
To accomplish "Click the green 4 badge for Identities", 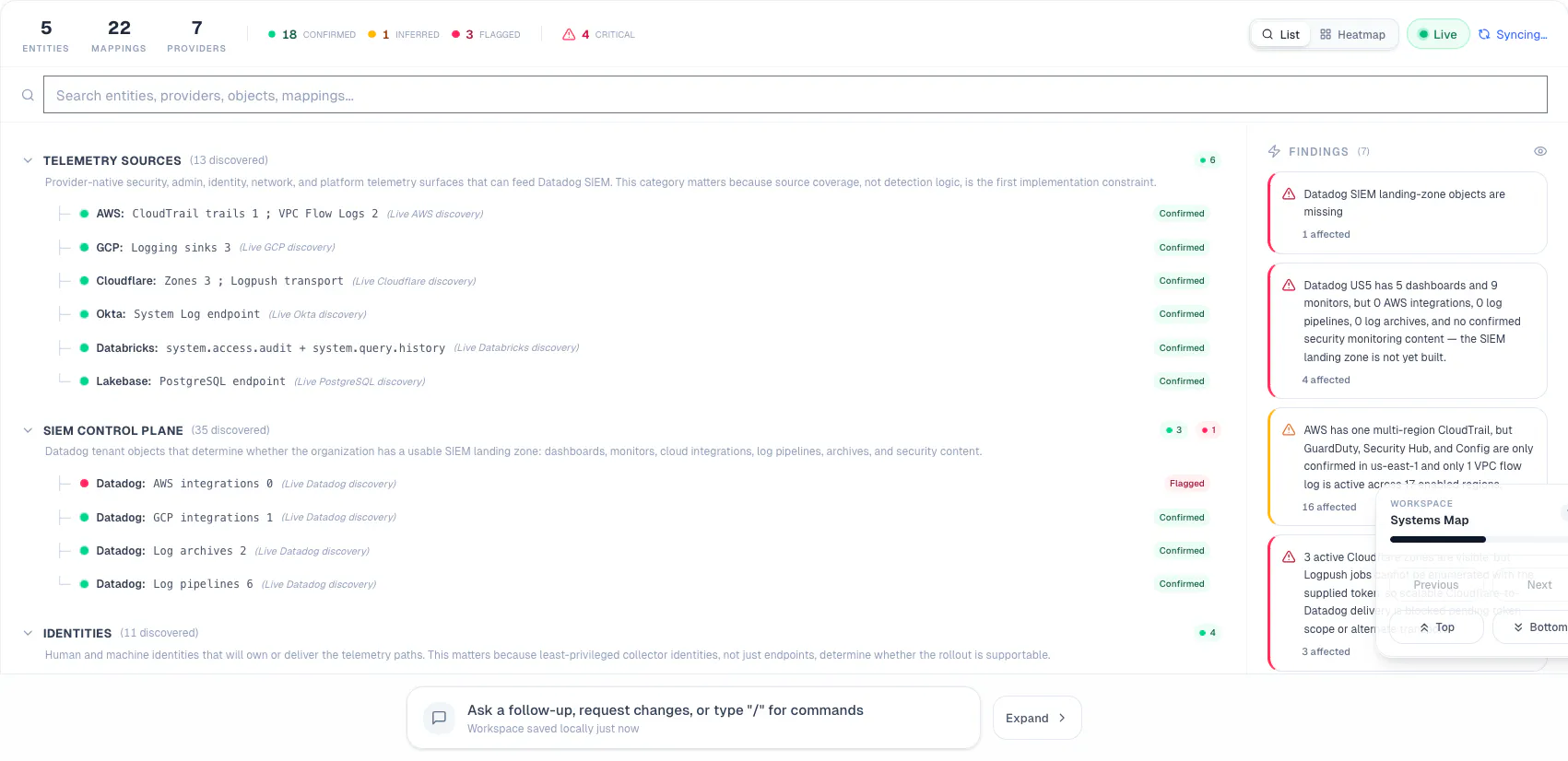I will click(1208, 633).
